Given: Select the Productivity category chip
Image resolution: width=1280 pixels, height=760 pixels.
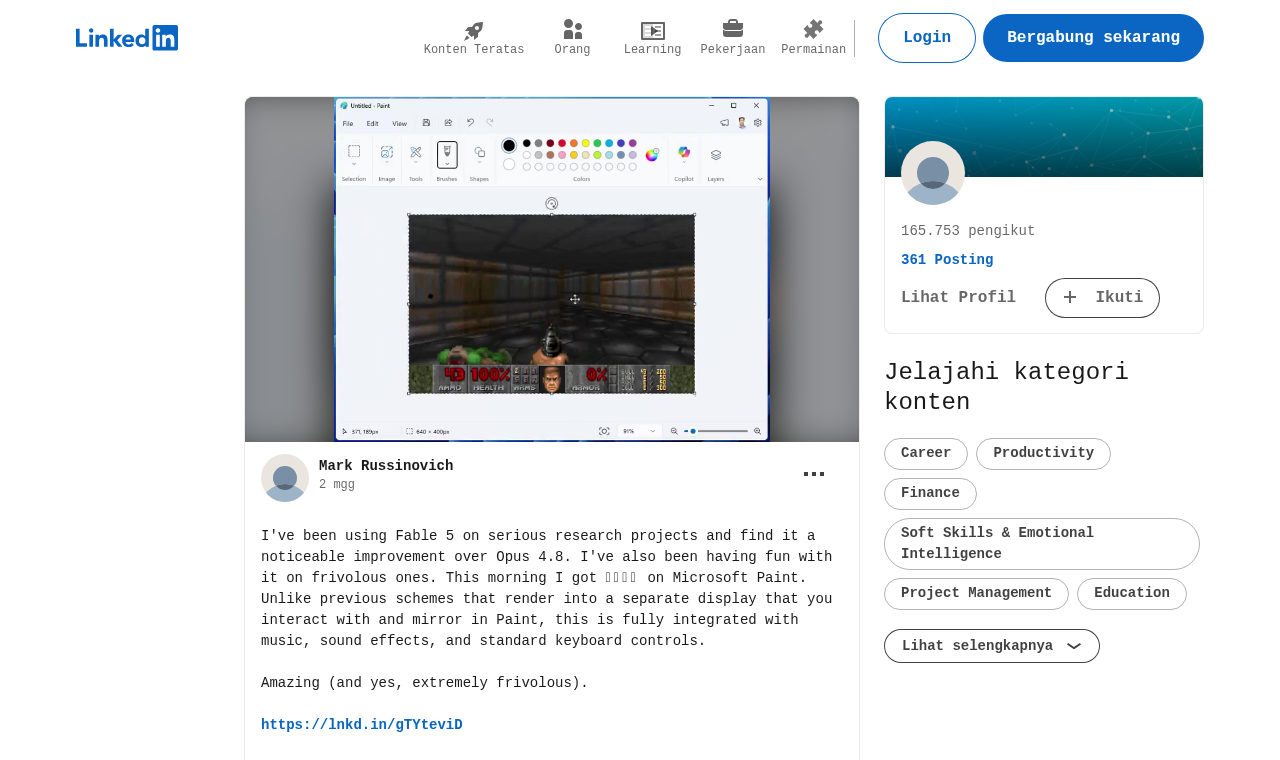Looking at the screenshot, I should pos(1043,454).
